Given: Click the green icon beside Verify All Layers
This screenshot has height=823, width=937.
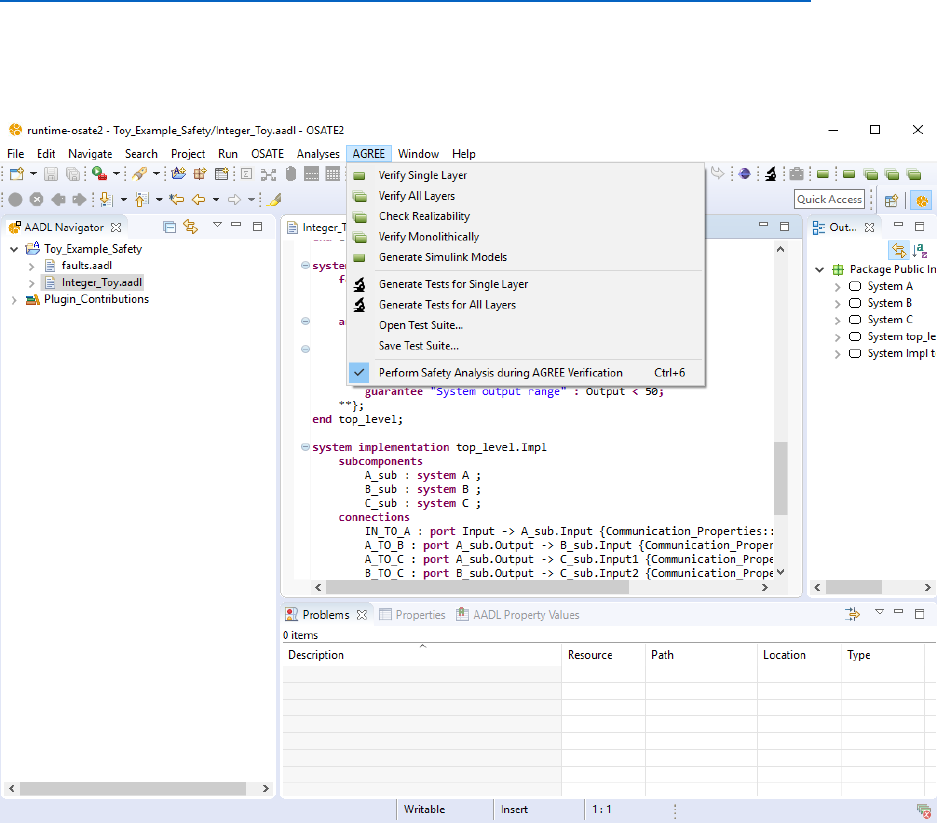Looking at the screenshot, I should point(359,196).
